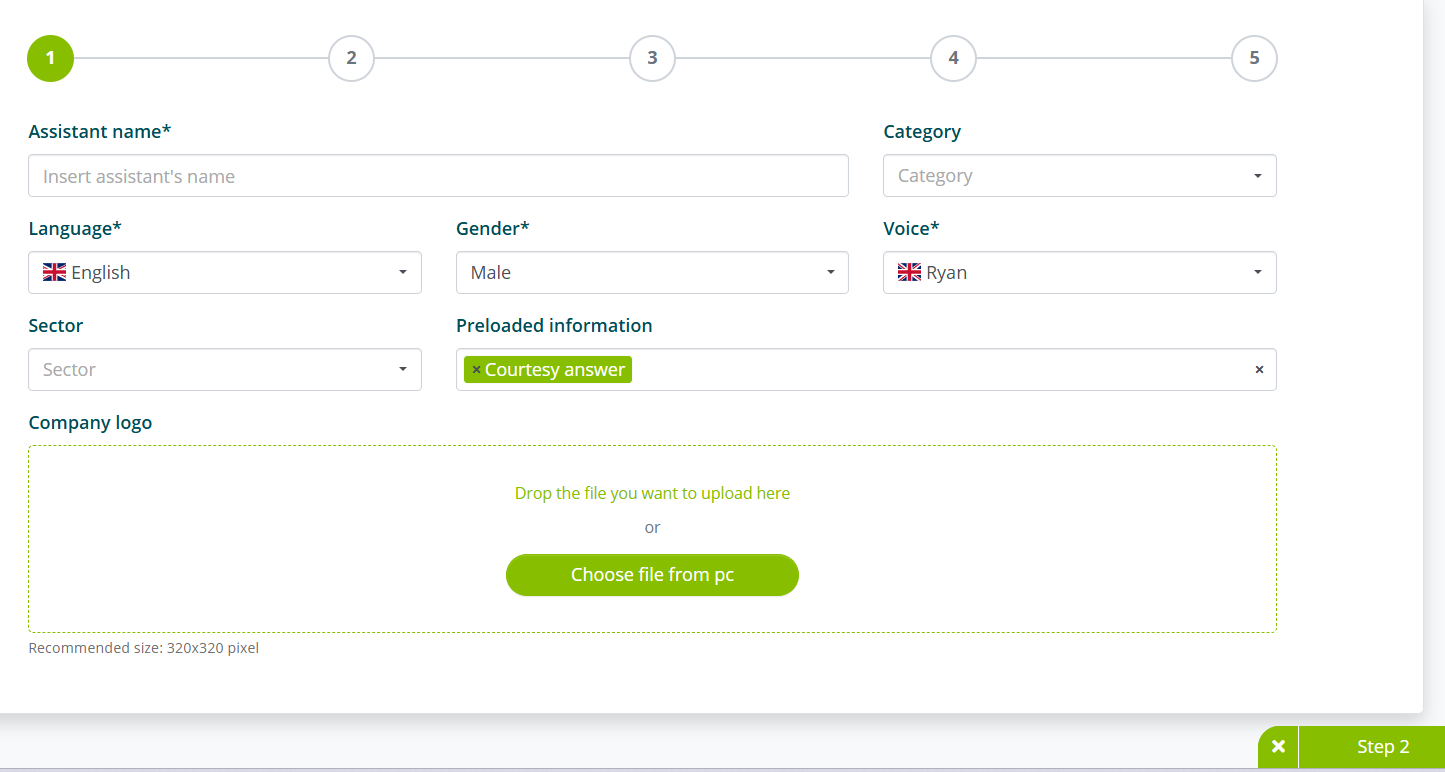Click the drop file upload area text
This screenshot has width=1445, height=772.
pos(652,493)
